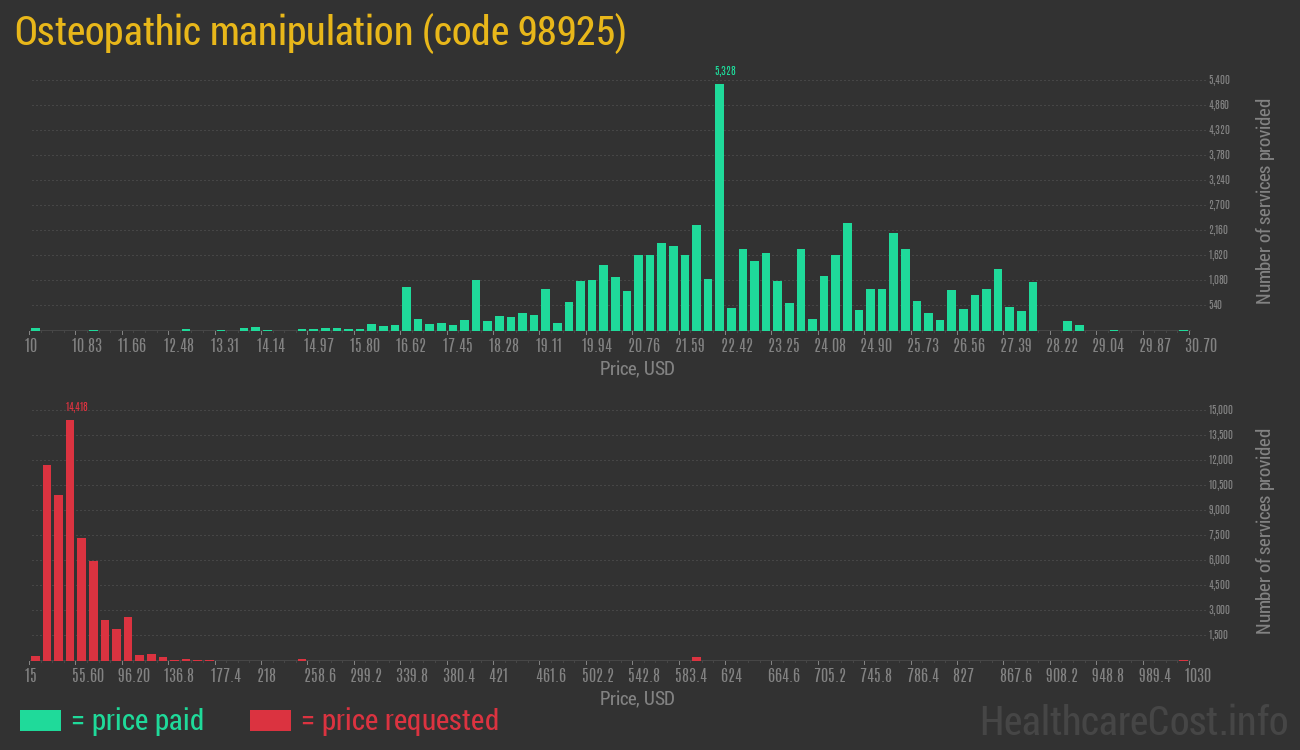This screenshot has width=1300, height=750.
Task: Click the green price paid legend swatch
Action: click(40, 720)
